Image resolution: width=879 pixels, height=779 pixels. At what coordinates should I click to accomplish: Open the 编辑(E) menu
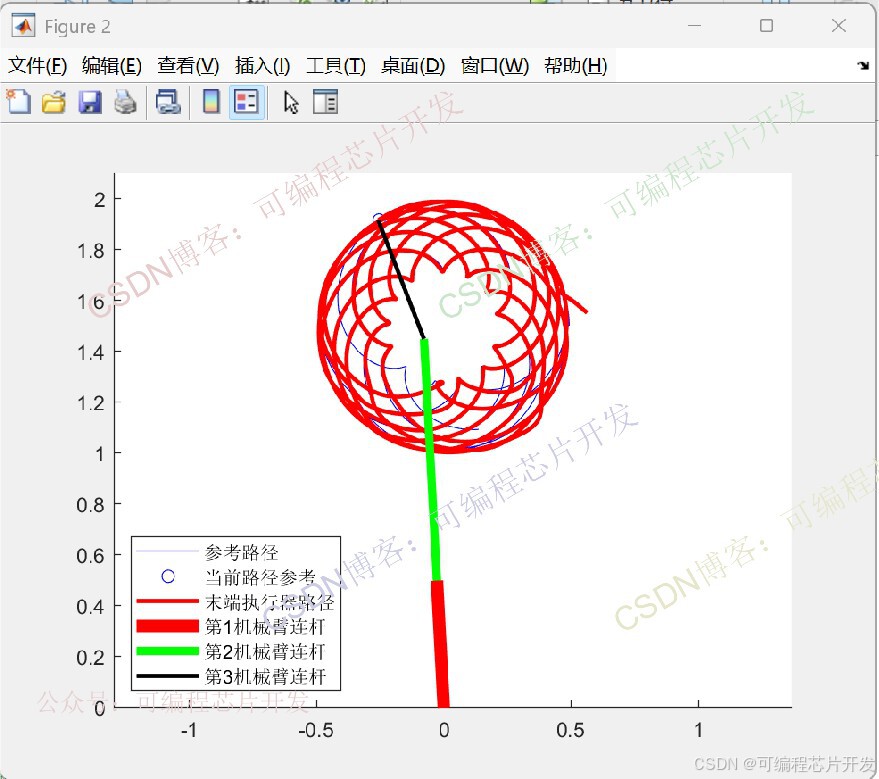112,66
